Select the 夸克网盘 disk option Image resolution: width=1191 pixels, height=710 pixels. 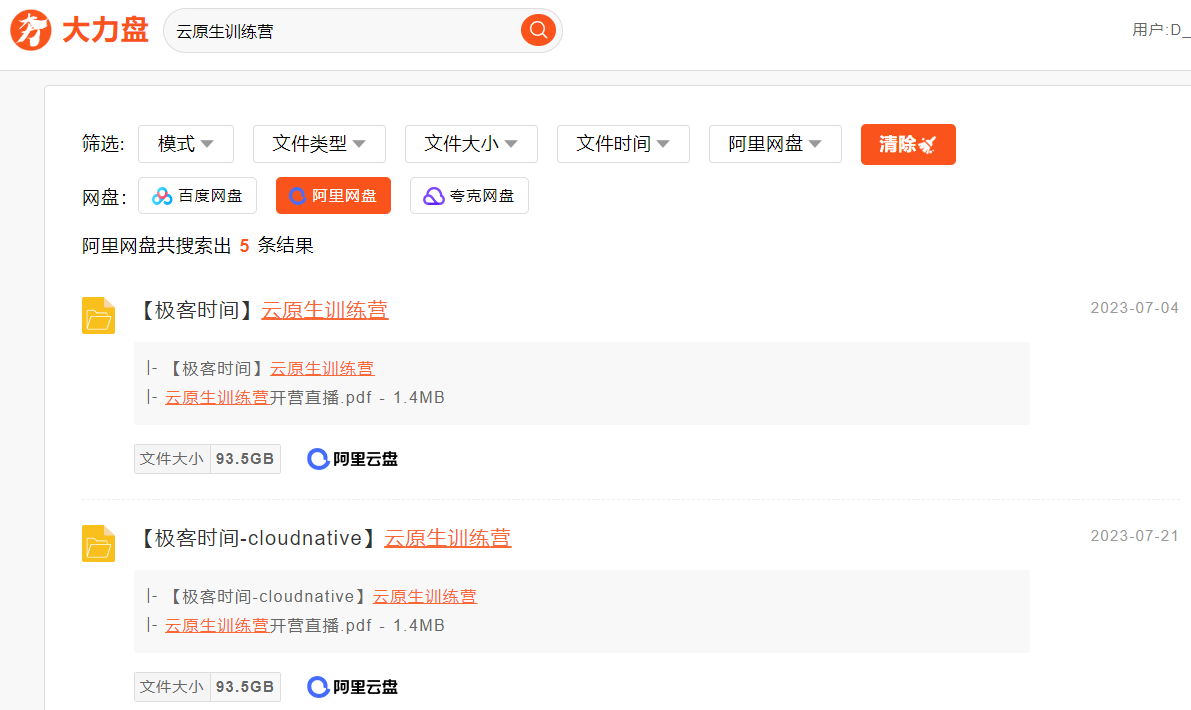[469, 196]
